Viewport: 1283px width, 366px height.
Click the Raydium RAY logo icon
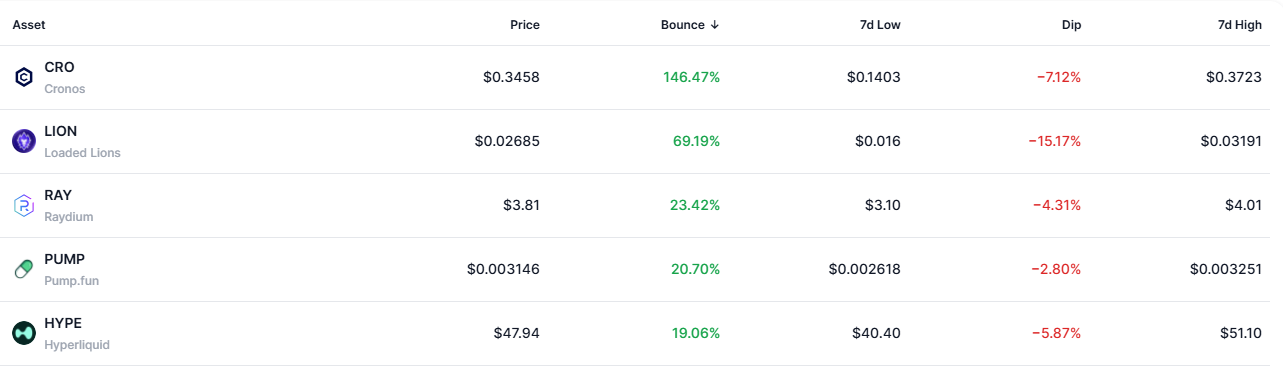24,205
